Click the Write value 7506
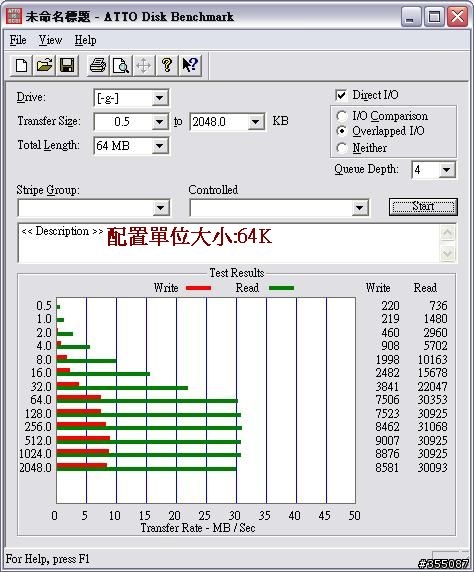 point(387,399)
